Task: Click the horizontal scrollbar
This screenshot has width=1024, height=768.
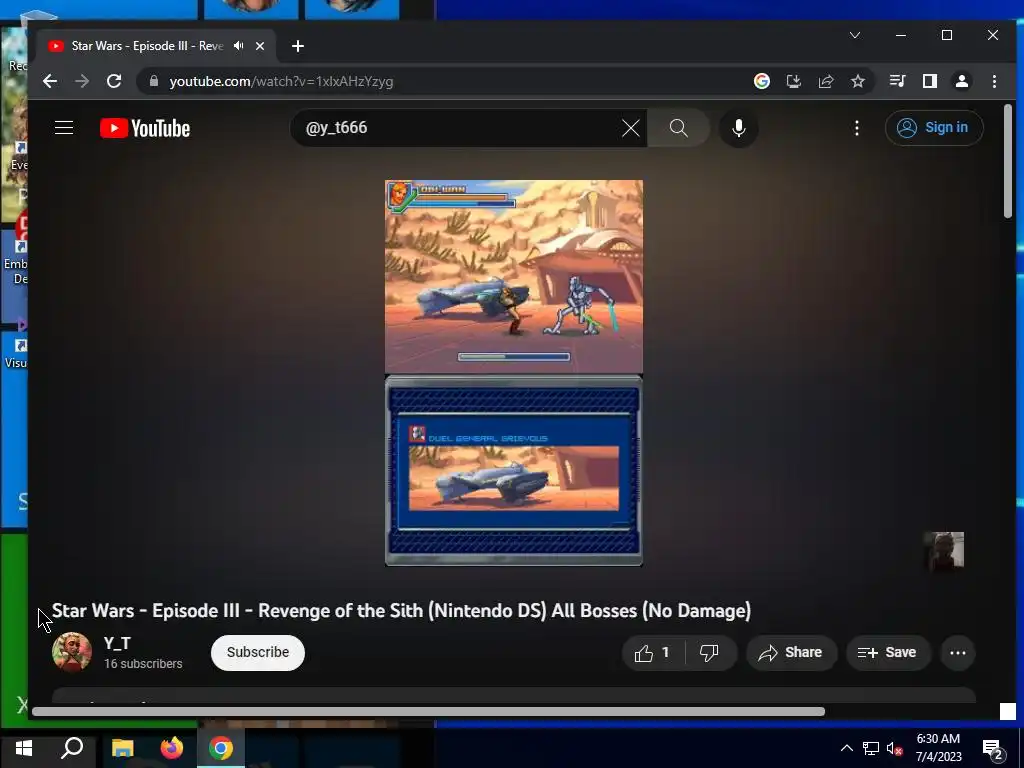Action: (428, 711)
